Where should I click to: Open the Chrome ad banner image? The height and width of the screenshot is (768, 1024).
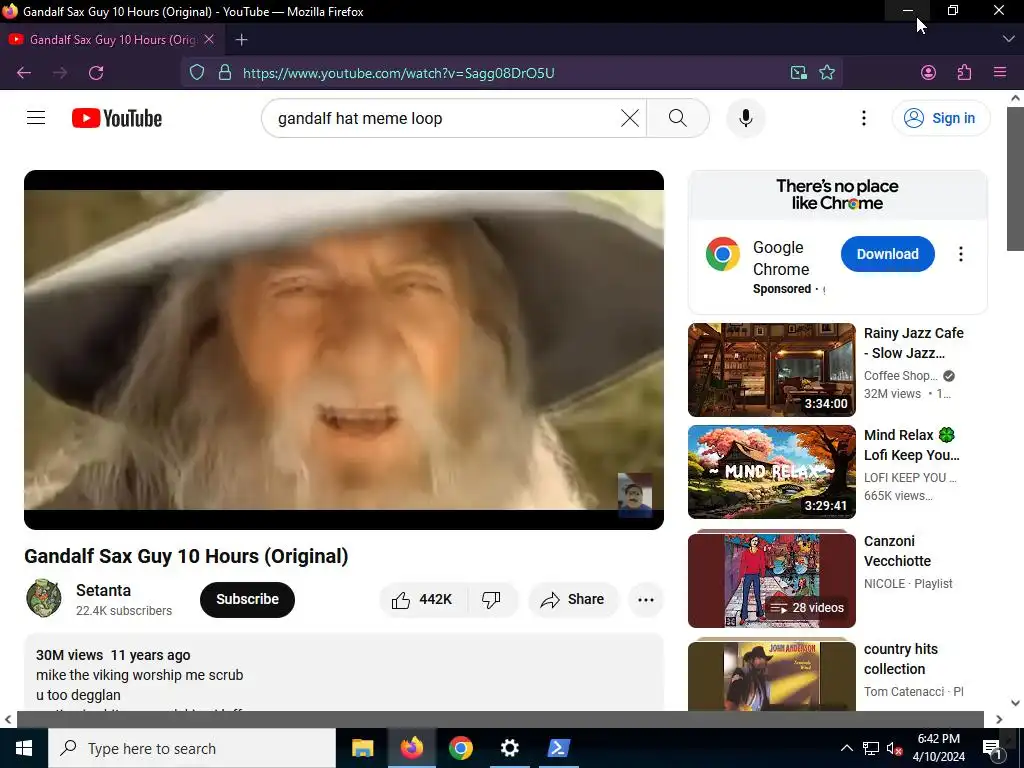(837, 195)
